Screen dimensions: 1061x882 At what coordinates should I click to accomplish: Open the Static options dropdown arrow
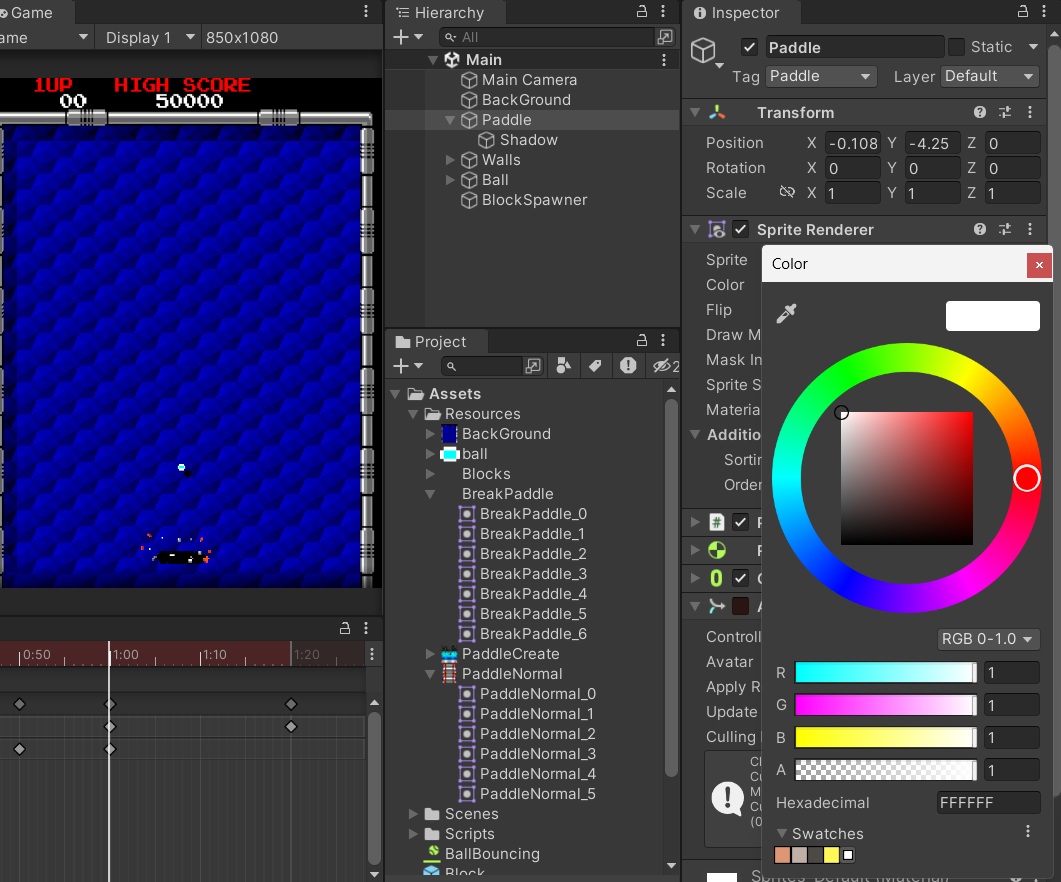pyautogui.click(x=1033, y=47)
